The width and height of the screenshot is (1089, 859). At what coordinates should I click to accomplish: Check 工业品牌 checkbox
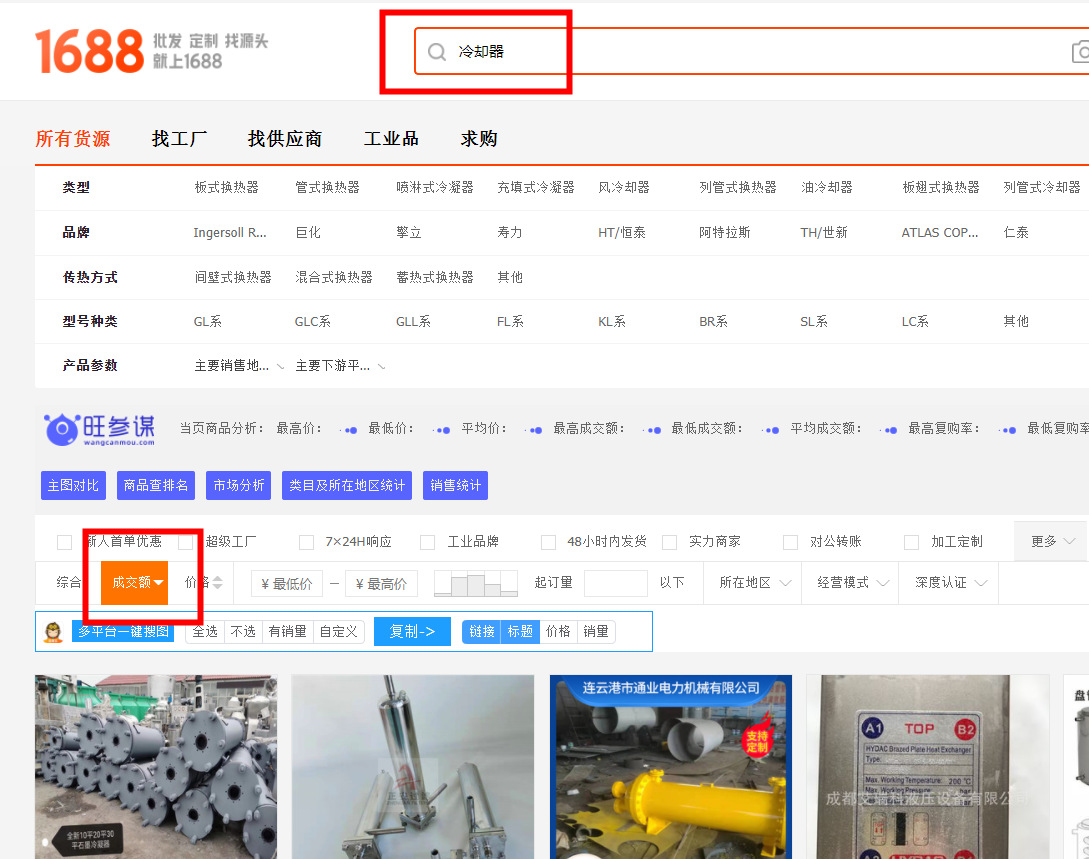pos(428,542)
